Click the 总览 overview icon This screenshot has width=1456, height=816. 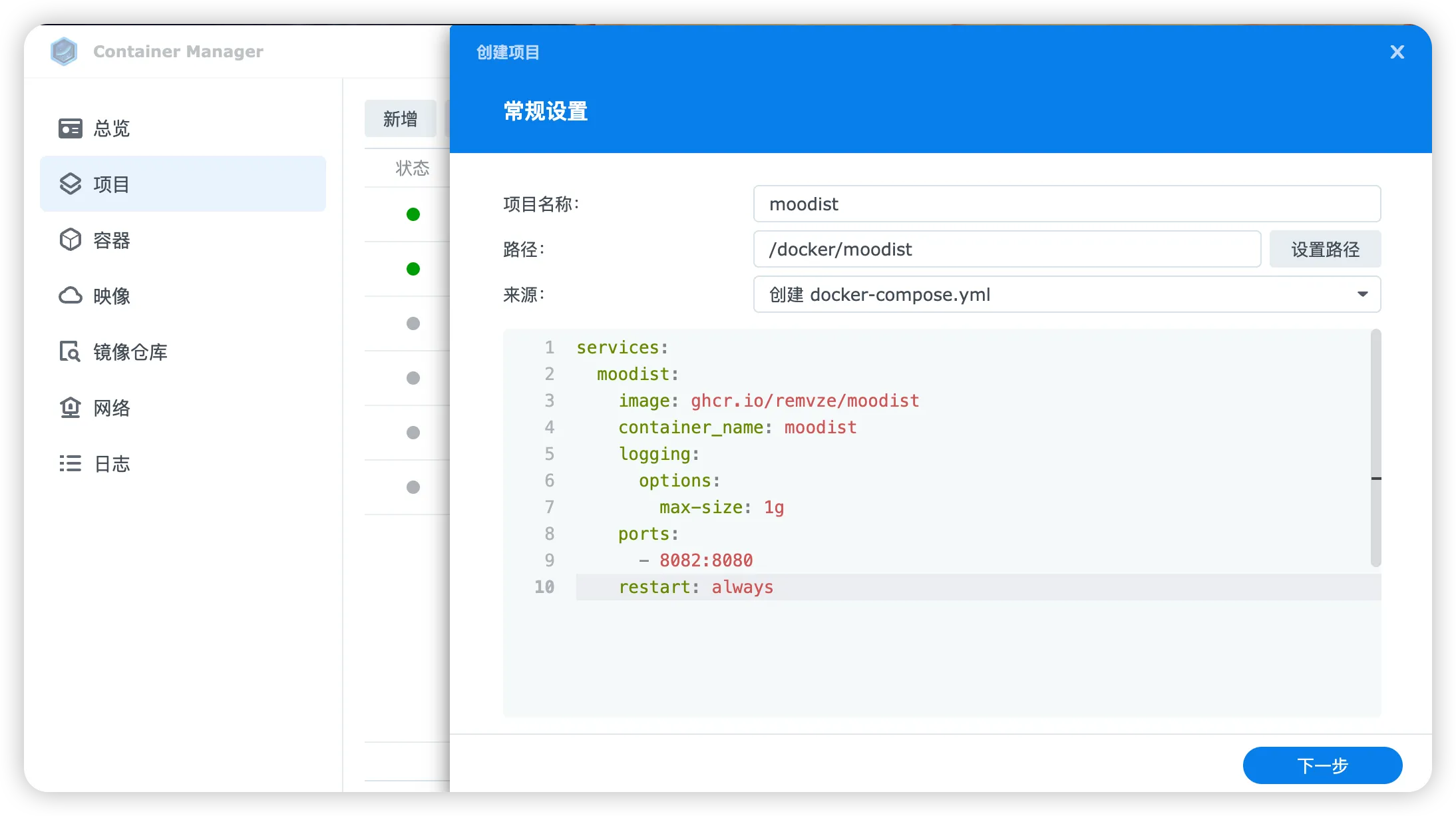(x=71, y=128)
